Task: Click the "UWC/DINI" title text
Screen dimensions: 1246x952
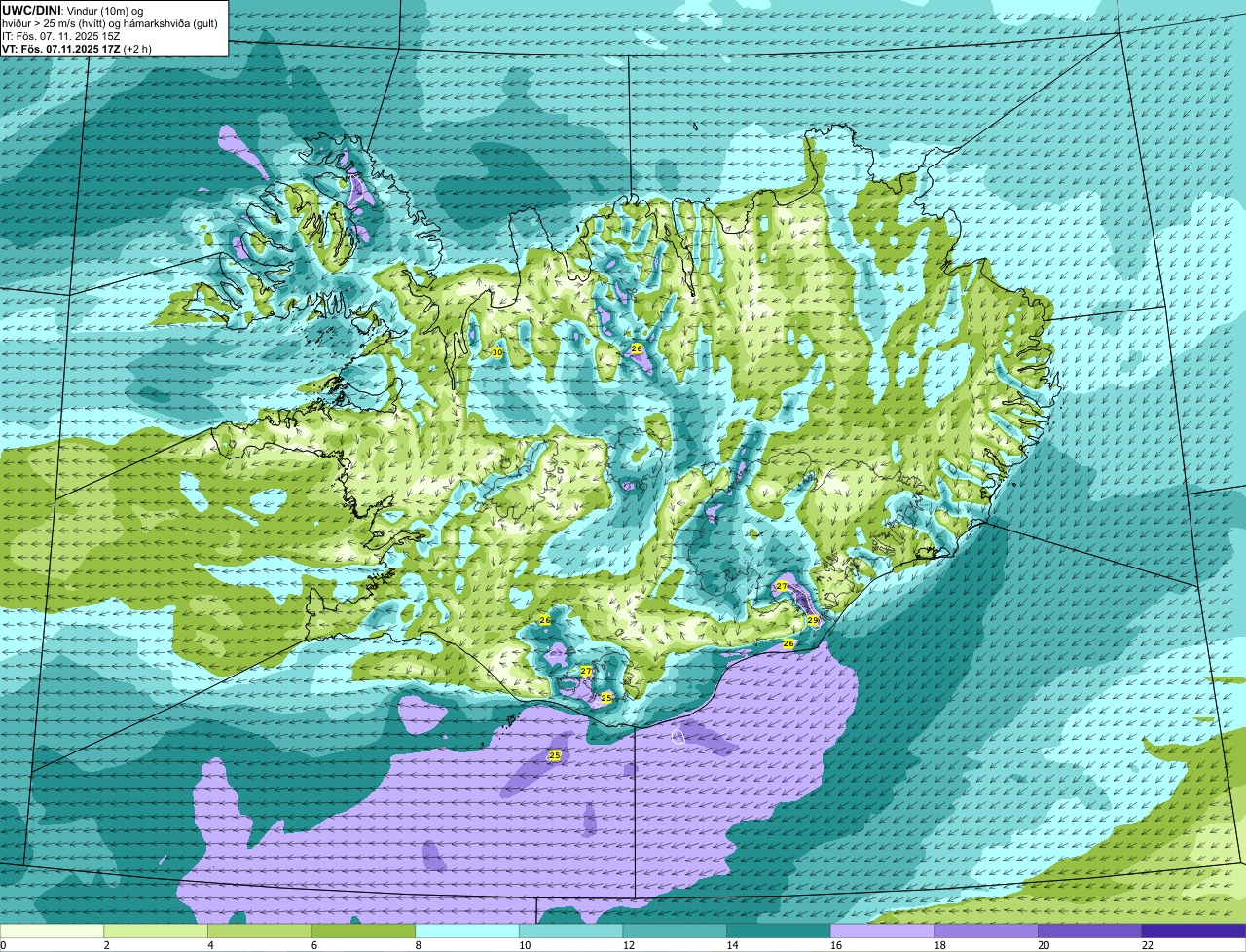Action: [32, 10]
